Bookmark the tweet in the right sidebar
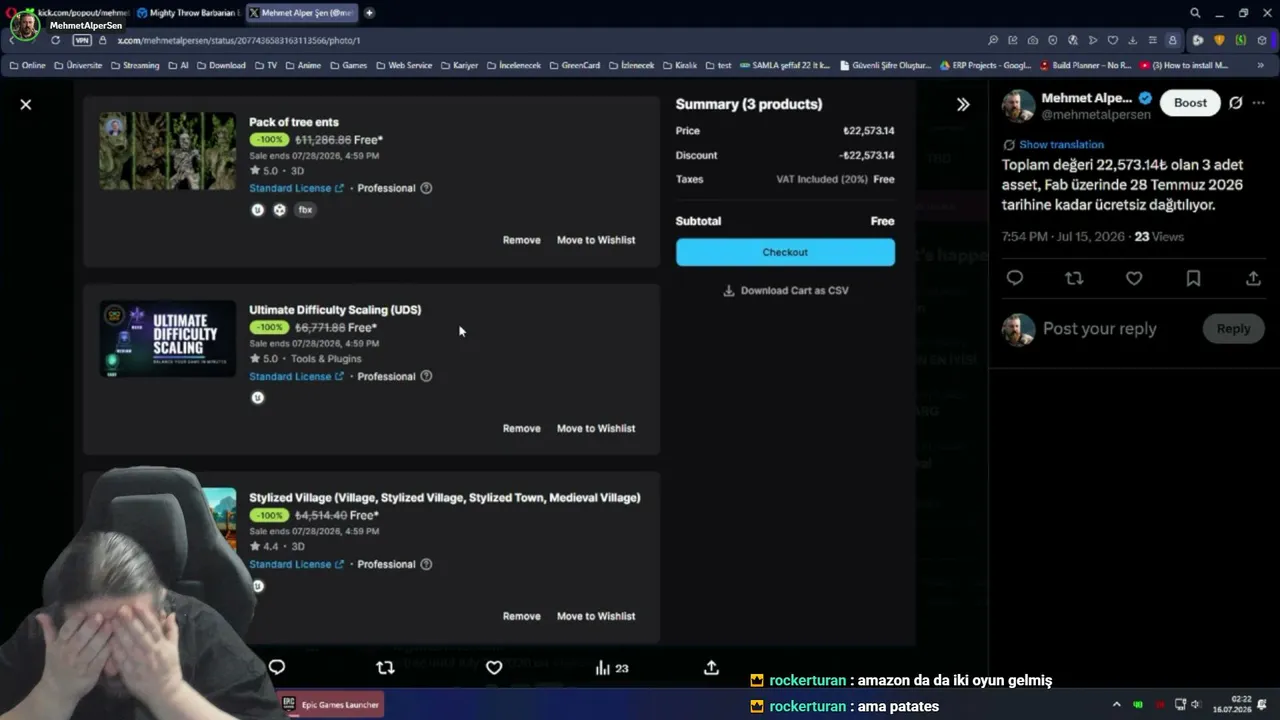The width and height of the screenshot is (1280, 720). pos(1193,278)
